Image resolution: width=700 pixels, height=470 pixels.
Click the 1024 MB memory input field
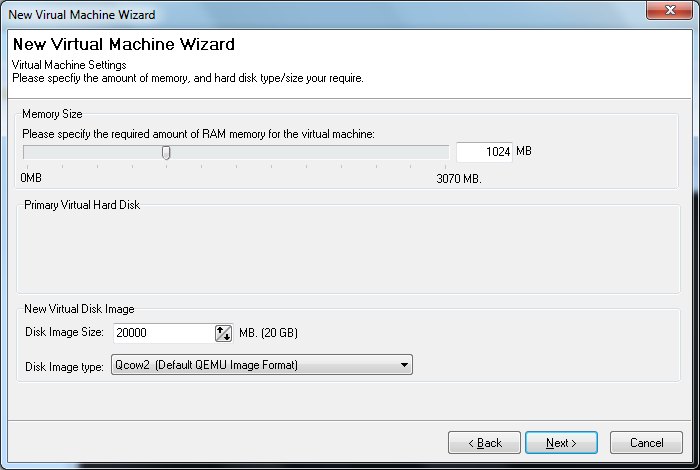484,152
